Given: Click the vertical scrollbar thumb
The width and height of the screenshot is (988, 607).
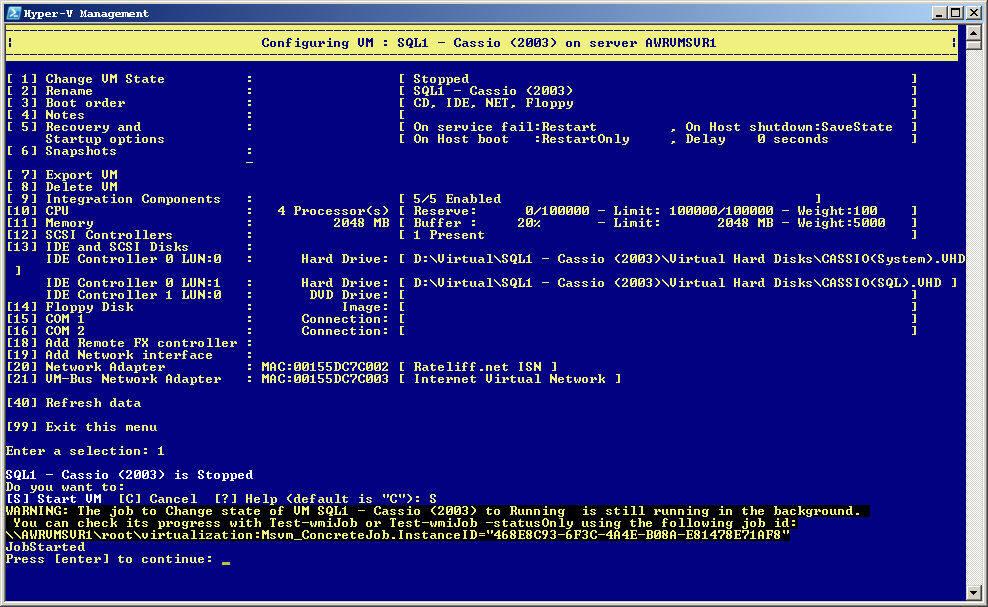Looking at the screenshot, I should tap(974, 44).
